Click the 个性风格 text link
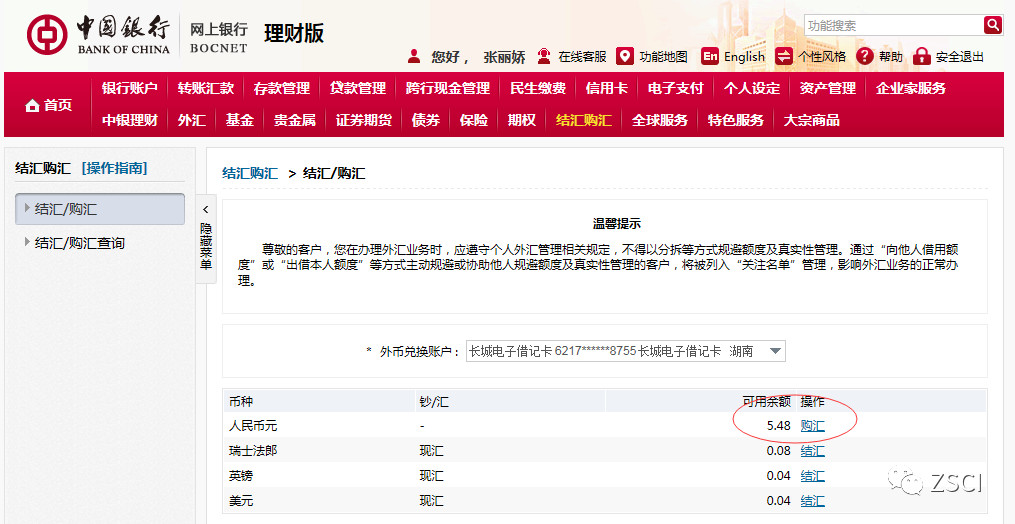 pyautogui.click(x=821, y=57)
